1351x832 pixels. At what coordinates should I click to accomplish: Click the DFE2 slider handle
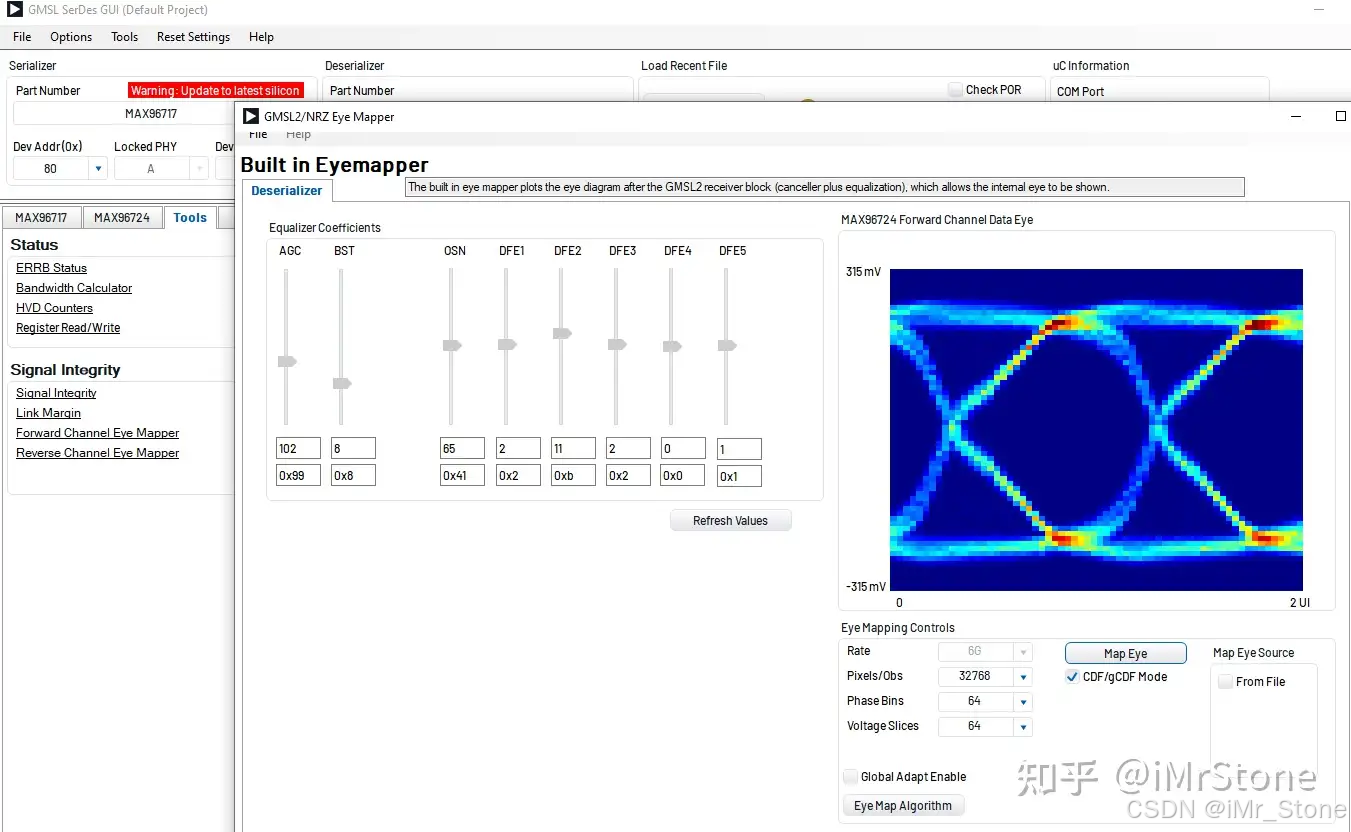pos(562,333)
